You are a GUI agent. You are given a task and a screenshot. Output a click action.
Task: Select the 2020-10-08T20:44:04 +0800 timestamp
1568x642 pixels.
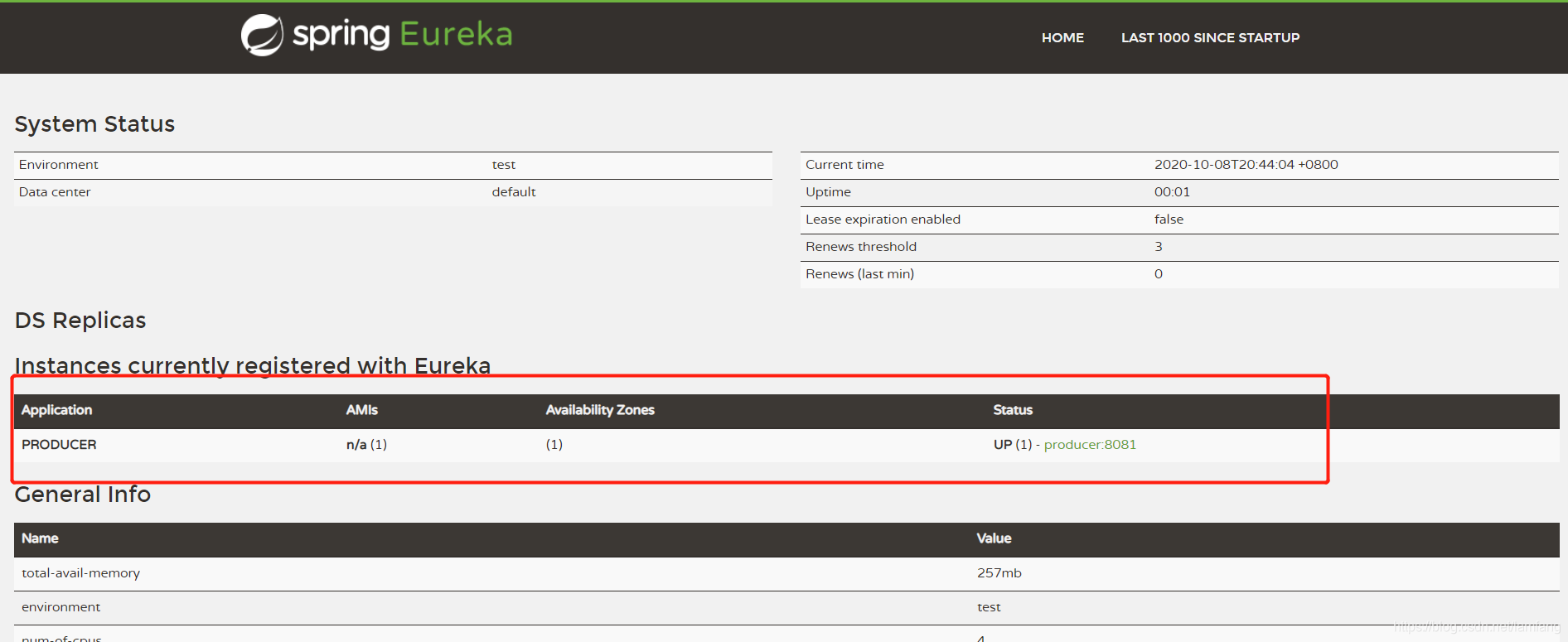[1246, 165]
